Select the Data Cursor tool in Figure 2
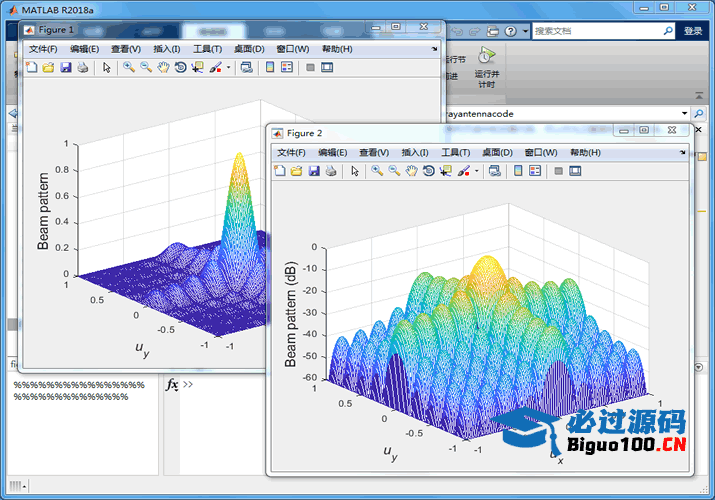Viewport: 715px width, 500px height. (x=445, y=171)
